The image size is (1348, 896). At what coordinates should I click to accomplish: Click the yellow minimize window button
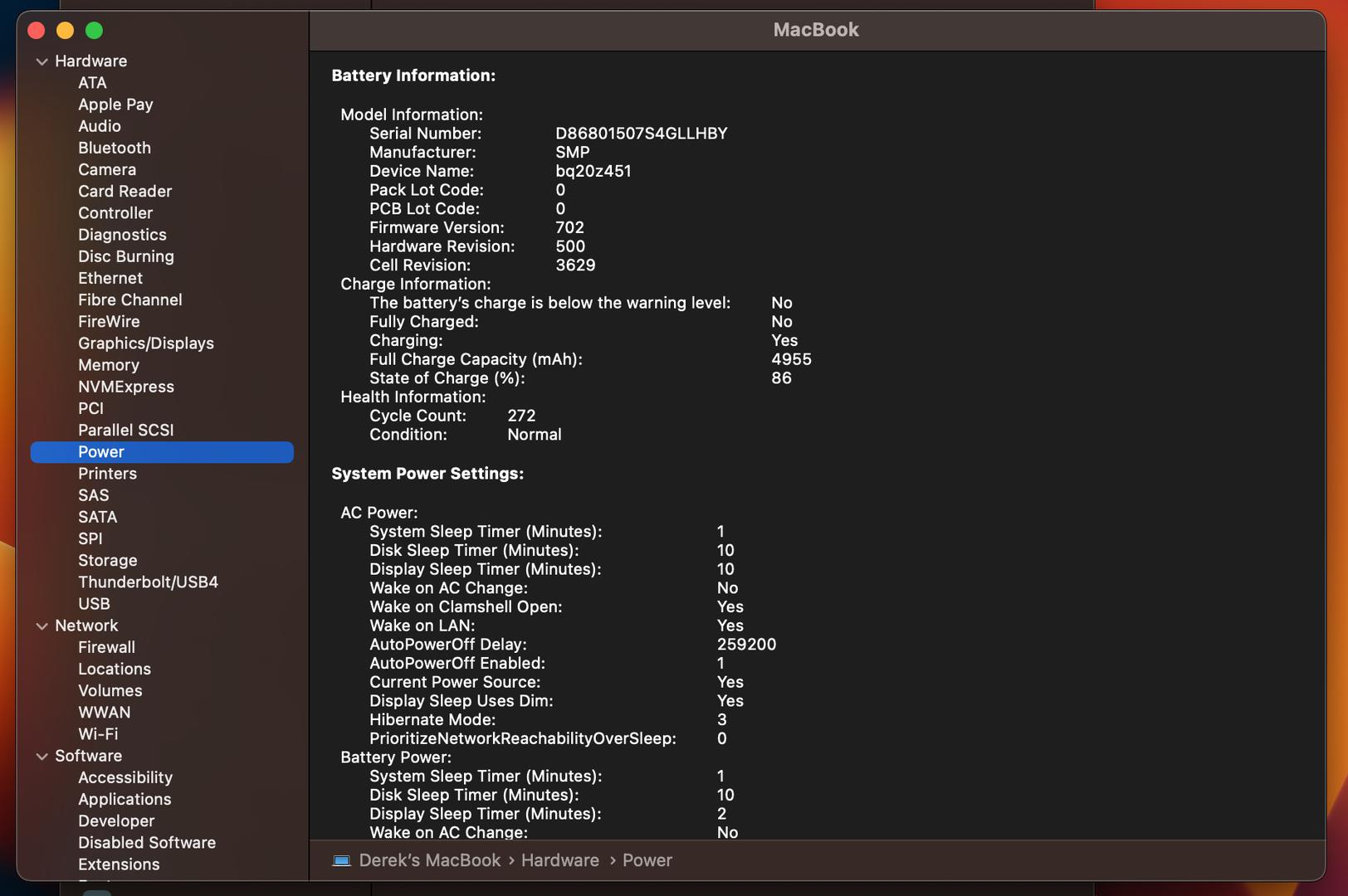click(x=65, y=31)
